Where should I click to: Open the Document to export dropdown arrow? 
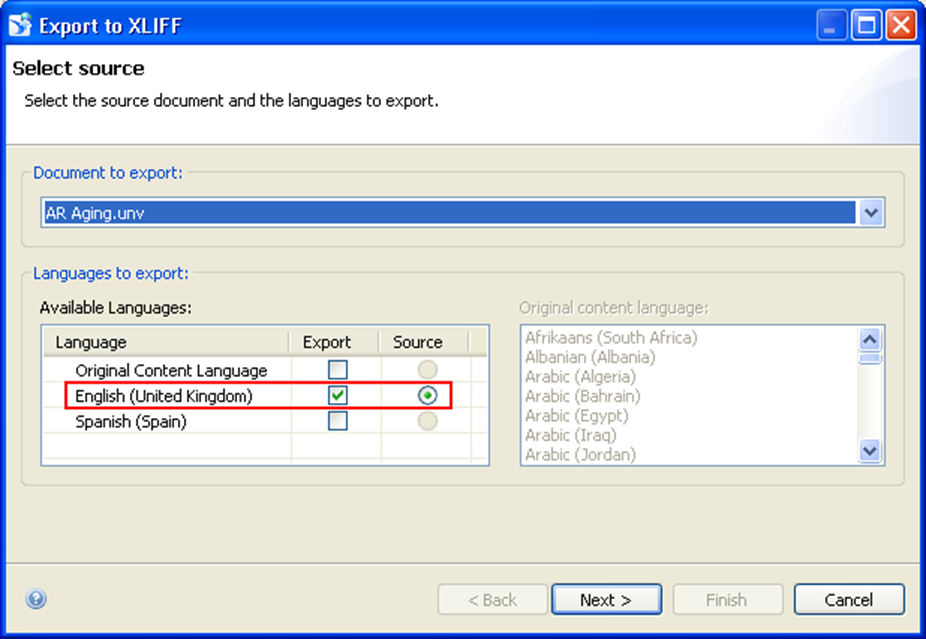point(871,213)
